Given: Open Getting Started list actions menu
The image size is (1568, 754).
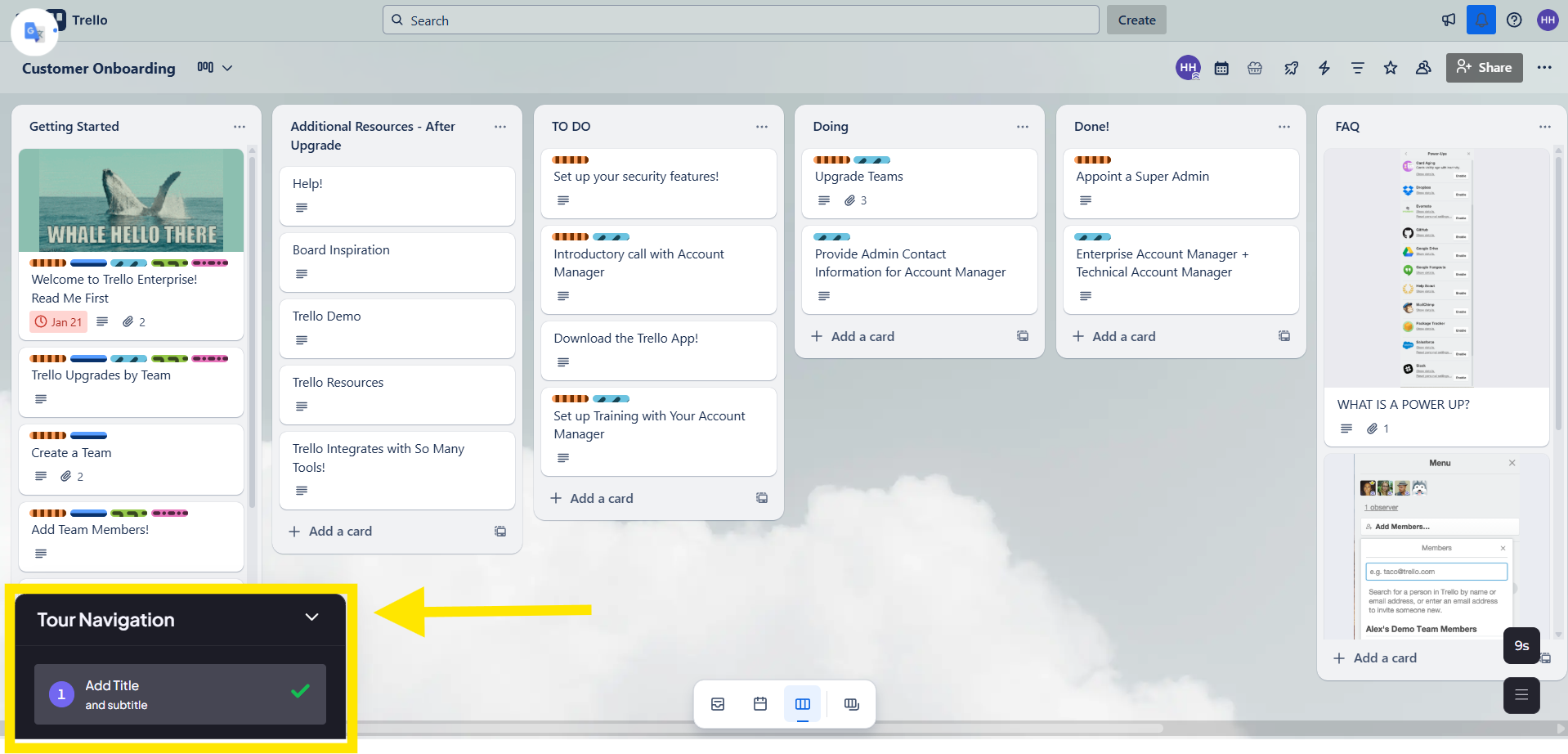Looking at the screenshot, I should tap(239, 127).
